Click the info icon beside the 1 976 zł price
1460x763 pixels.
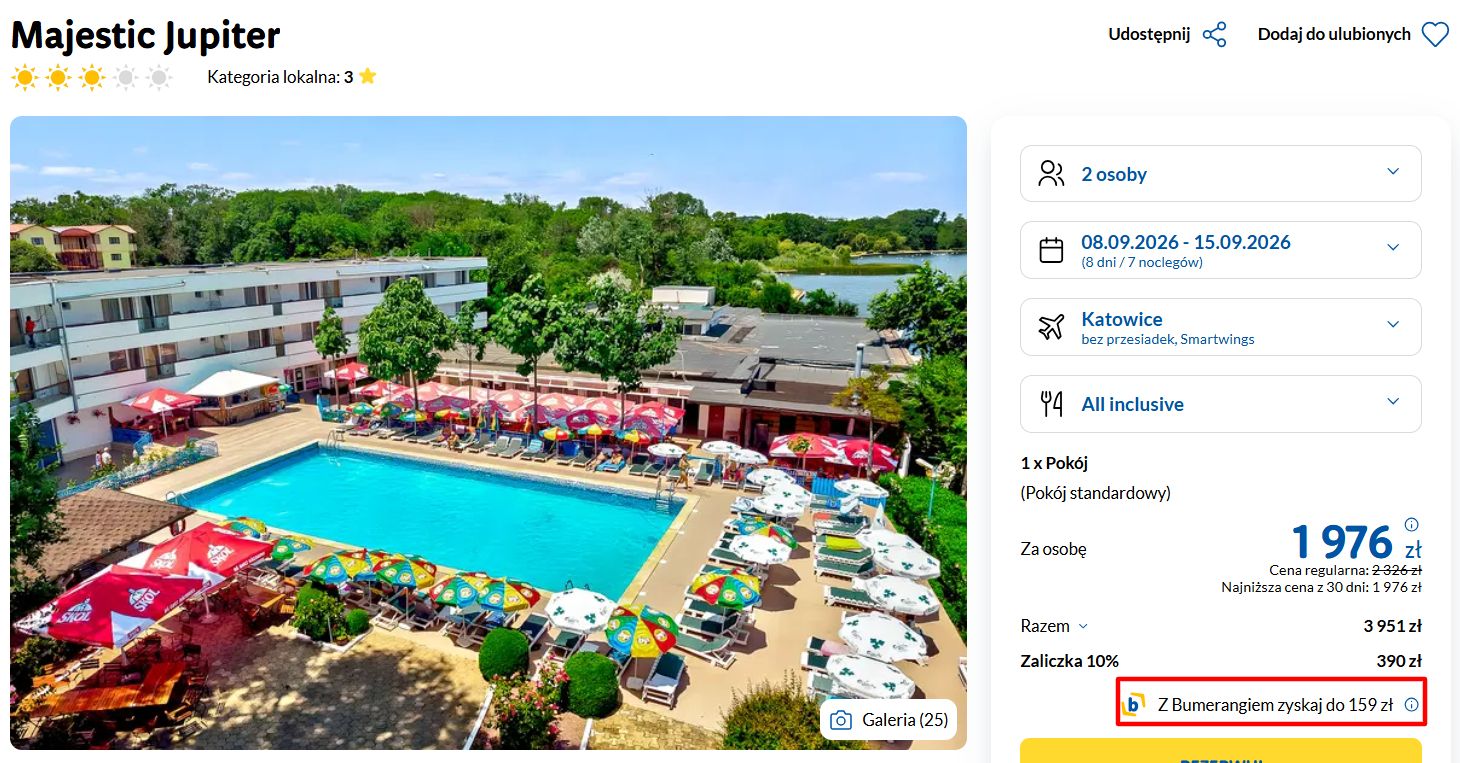[x=1411, y=524]
